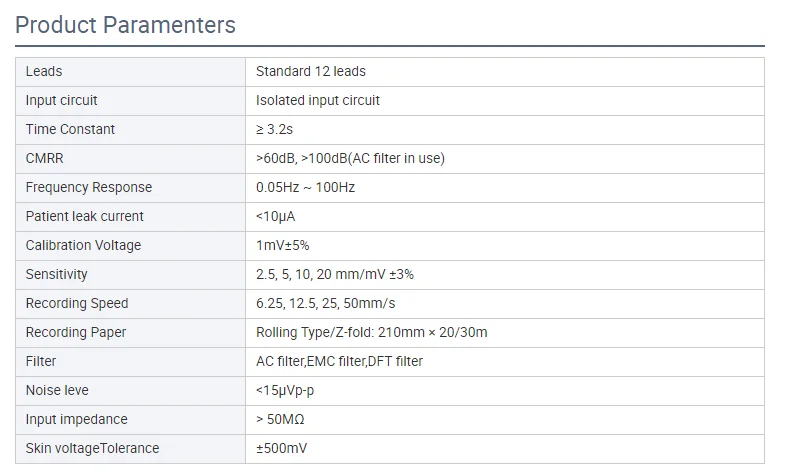Click the Input circuit label

pyautogui.click(x=62, y=101)
